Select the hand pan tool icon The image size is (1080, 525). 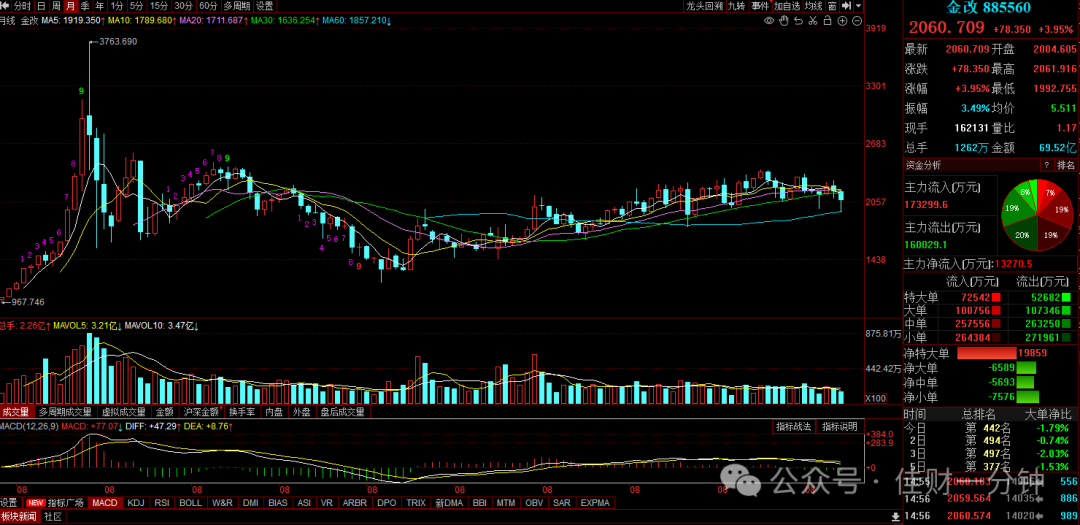click(783, 21)
